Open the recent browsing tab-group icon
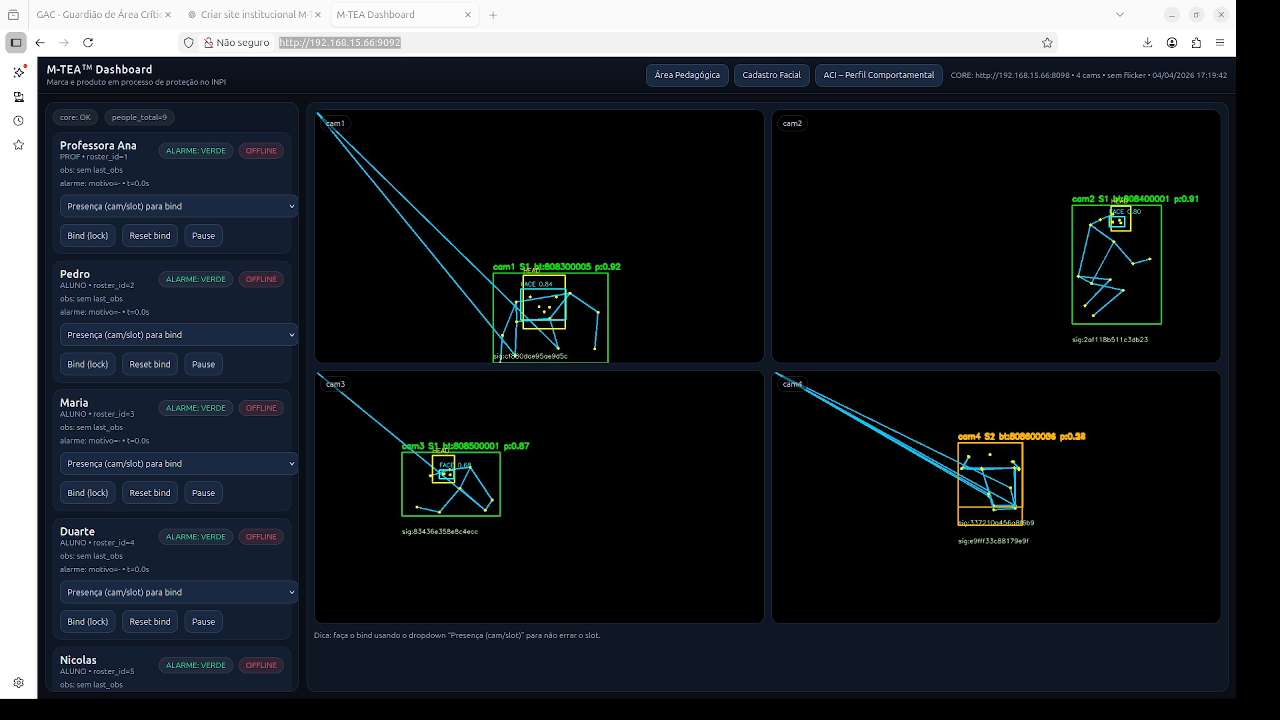Image resolution: width=1280 pixels, height=720 pixels. click(x=13, y=15)
